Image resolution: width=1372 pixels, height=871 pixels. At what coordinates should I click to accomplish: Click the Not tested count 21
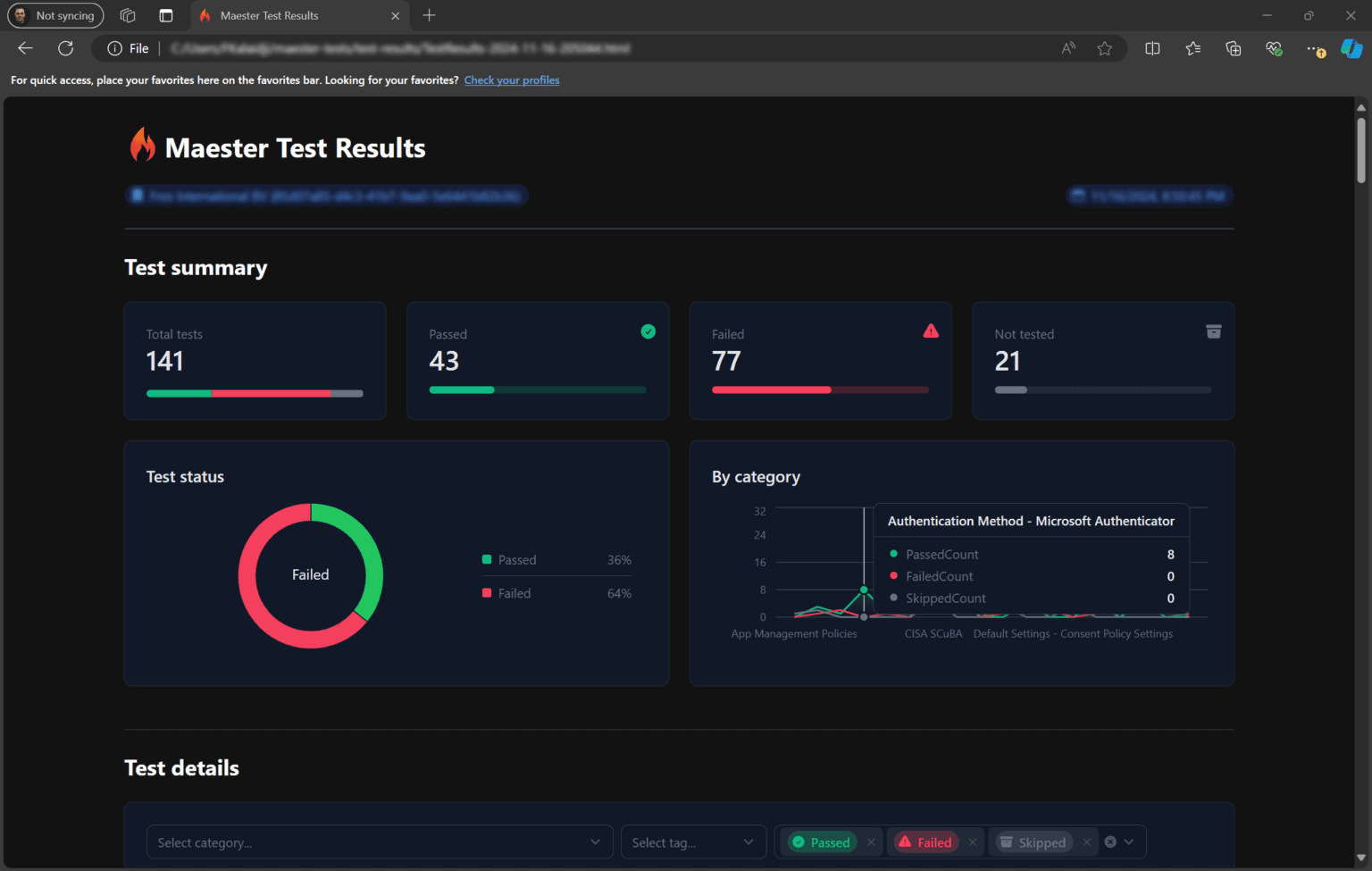tap(1008, 361)
